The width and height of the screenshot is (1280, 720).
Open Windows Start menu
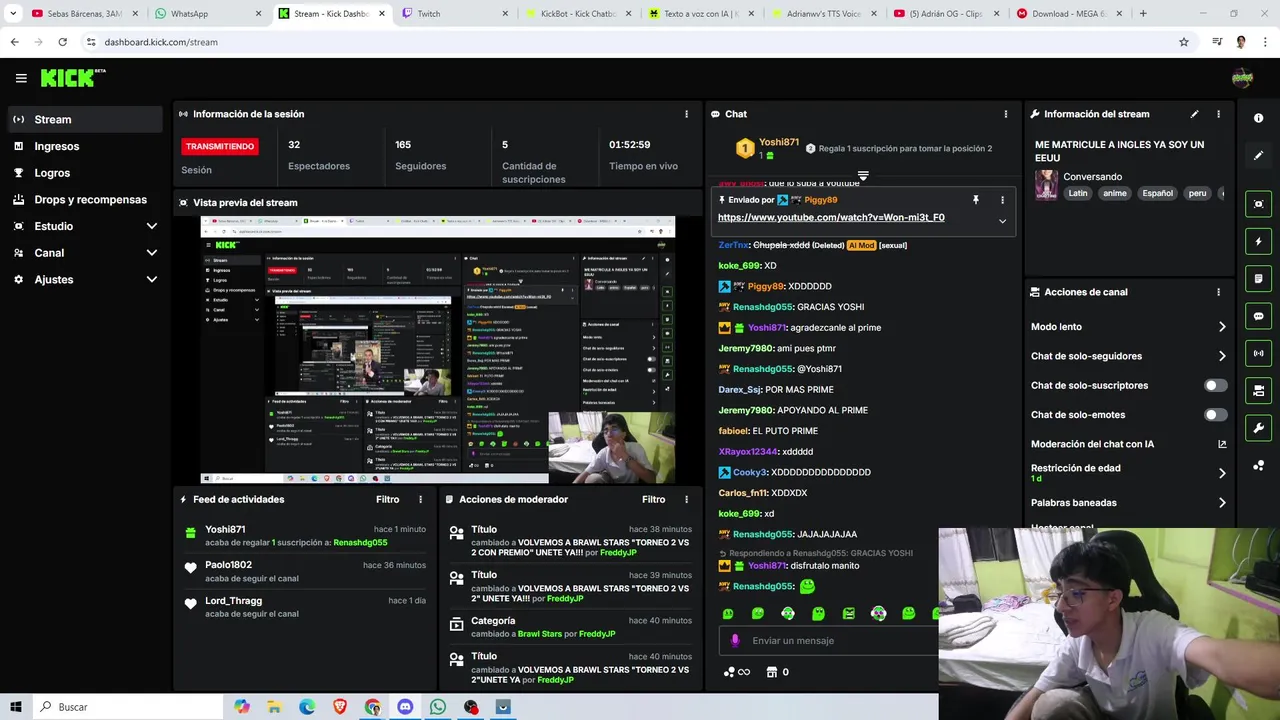tap(16, 707)
